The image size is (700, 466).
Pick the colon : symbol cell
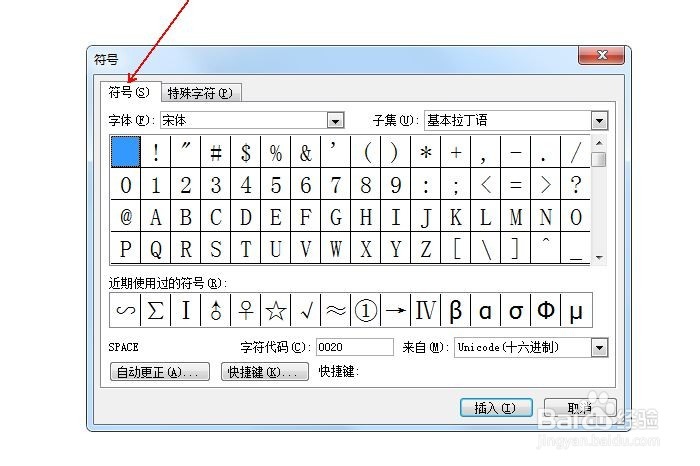pos(425,184)
